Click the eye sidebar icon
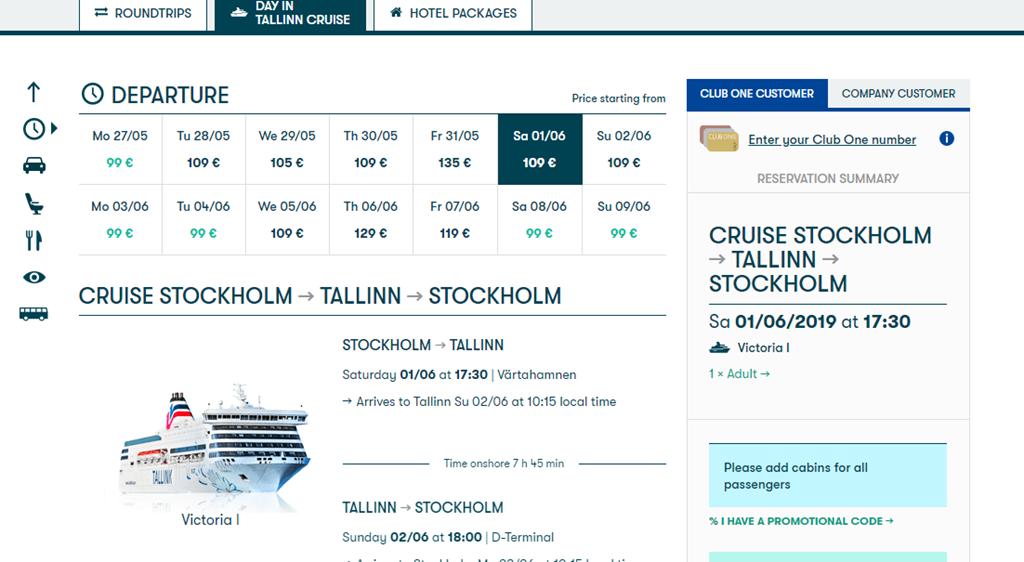1024x562 pixels. click(34, 277)
